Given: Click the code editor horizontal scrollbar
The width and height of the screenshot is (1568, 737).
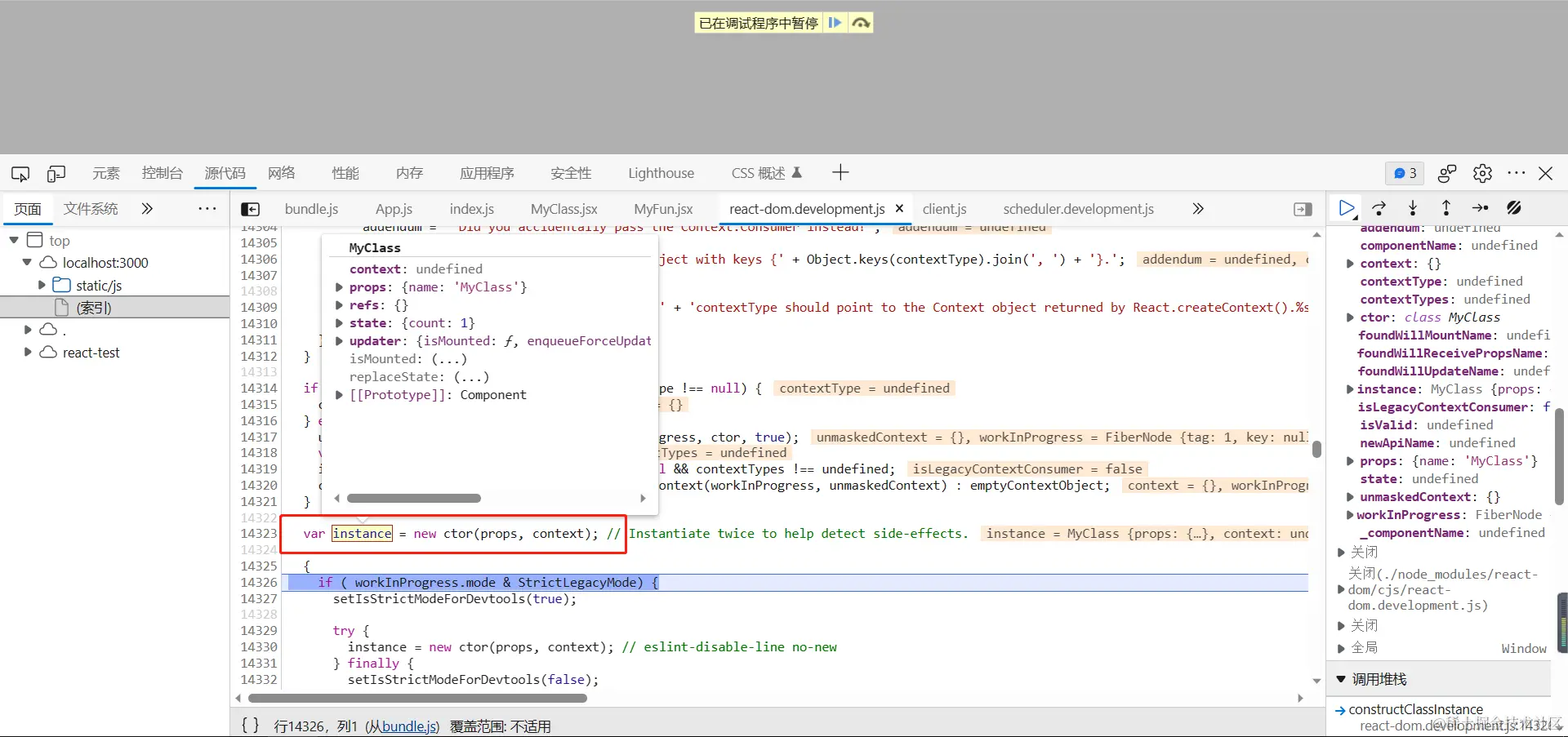Looking at the screenshot, I should coord(417,698).
